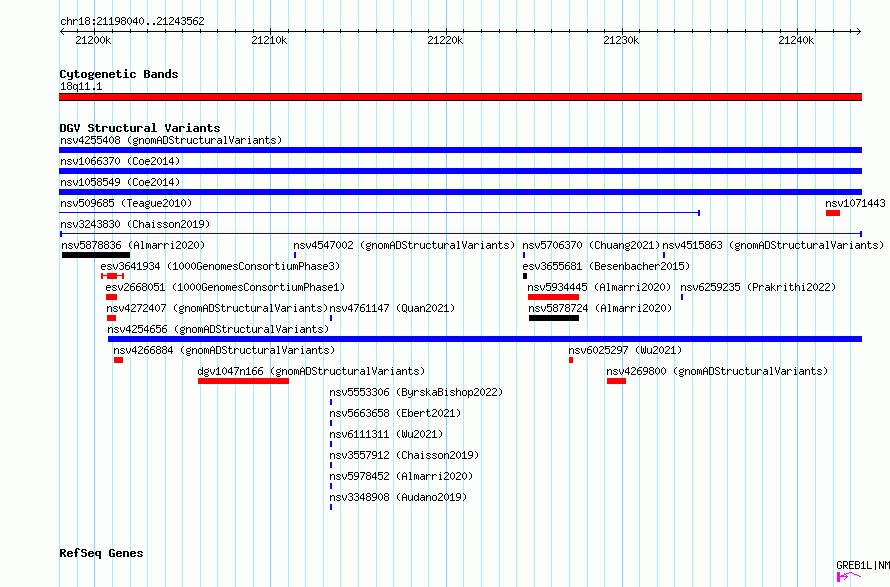Image resolution: width=890 pixels, height=587 pixels.
Task: Click the chr18:21198040..21243562 coordinates text
Action: coord(132,22)
